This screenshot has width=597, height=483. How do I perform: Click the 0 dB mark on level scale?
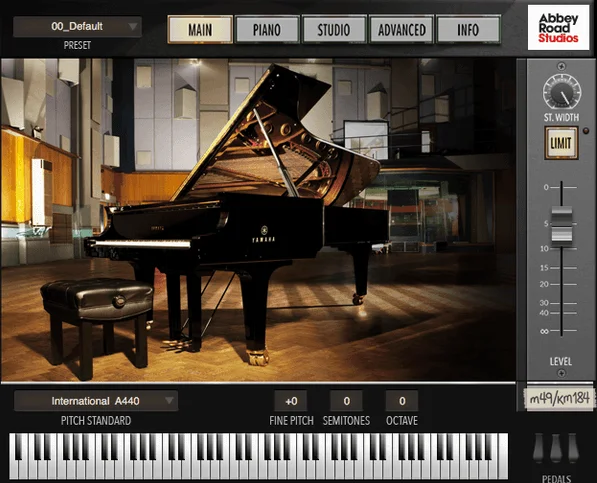pos(546,187)
